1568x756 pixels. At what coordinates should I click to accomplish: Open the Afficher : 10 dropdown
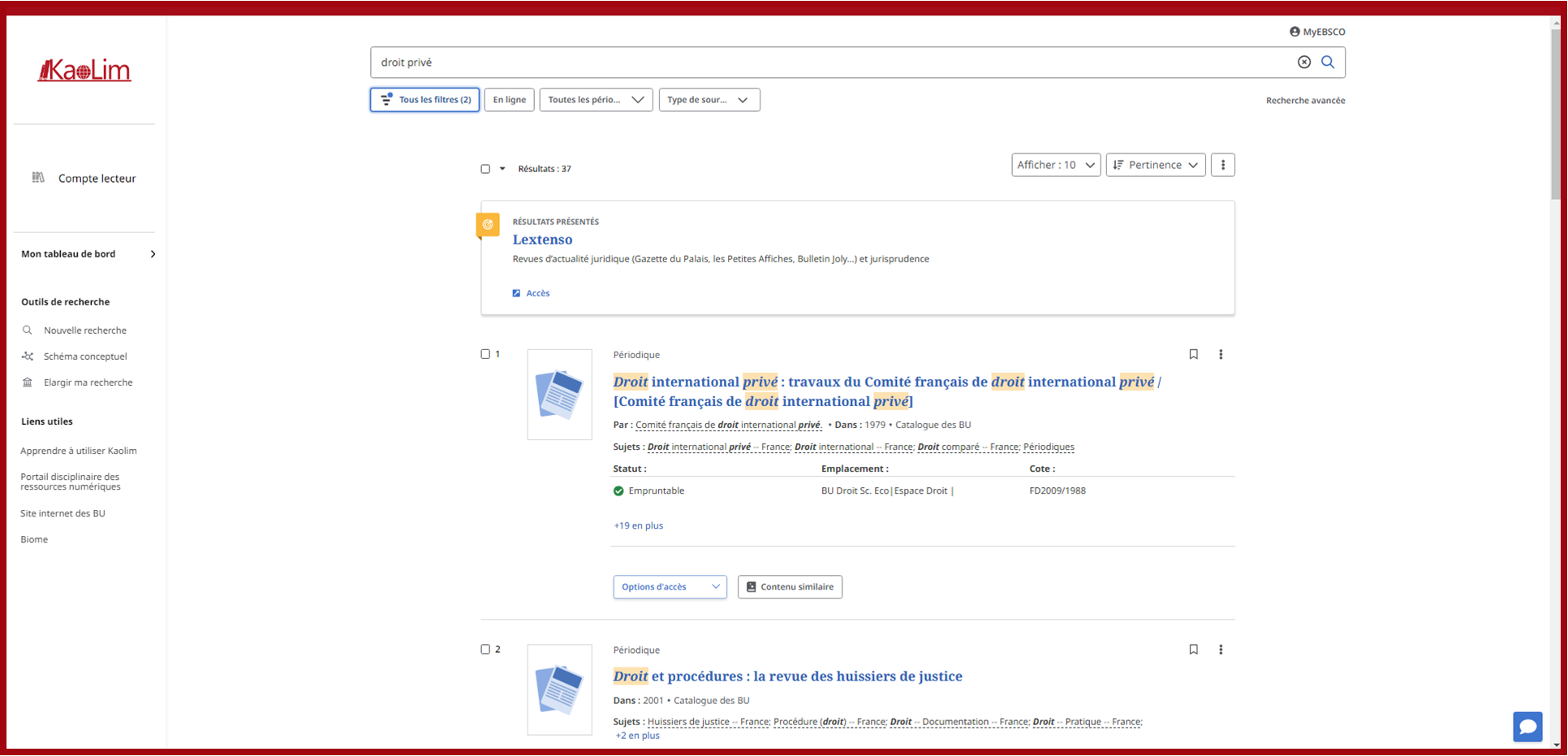1055,165
